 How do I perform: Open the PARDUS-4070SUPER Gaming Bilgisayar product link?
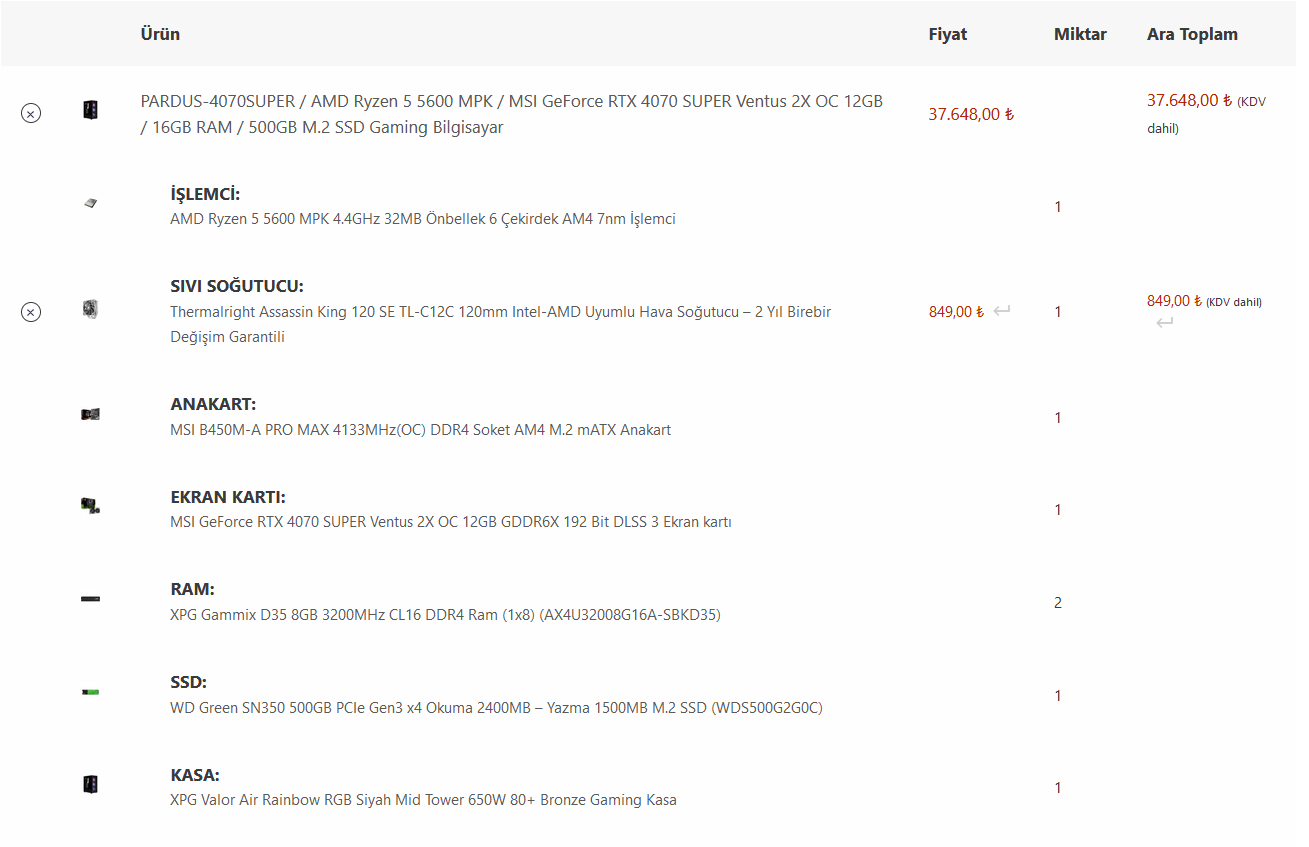coord(511,114)
